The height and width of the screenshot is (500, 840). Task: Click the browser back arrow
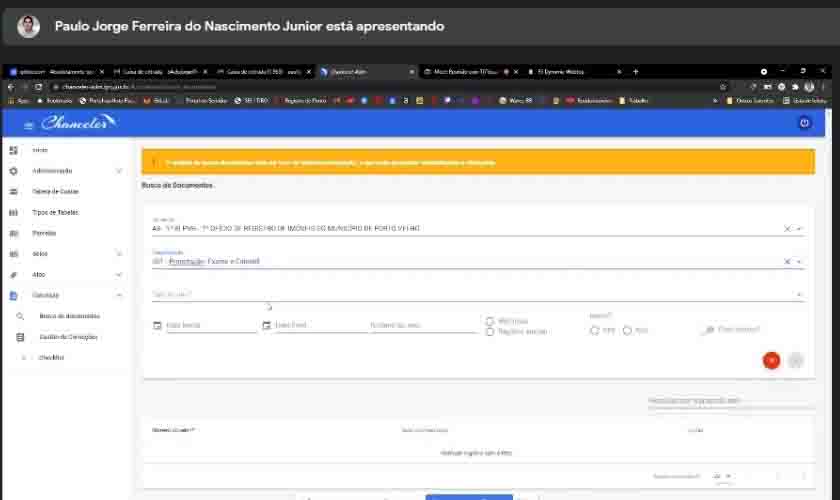point(11,86)
